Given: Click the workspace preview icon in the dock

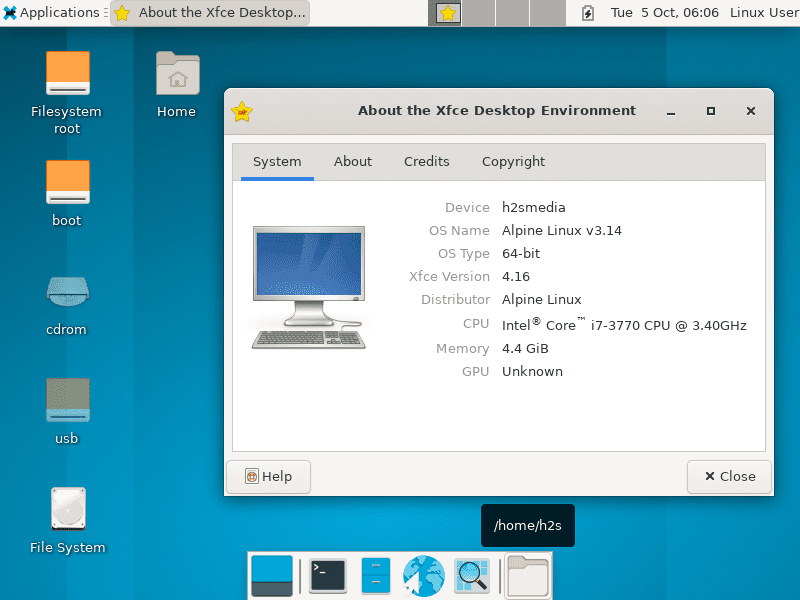Looking at the screenshot, I should pos(271,576).
